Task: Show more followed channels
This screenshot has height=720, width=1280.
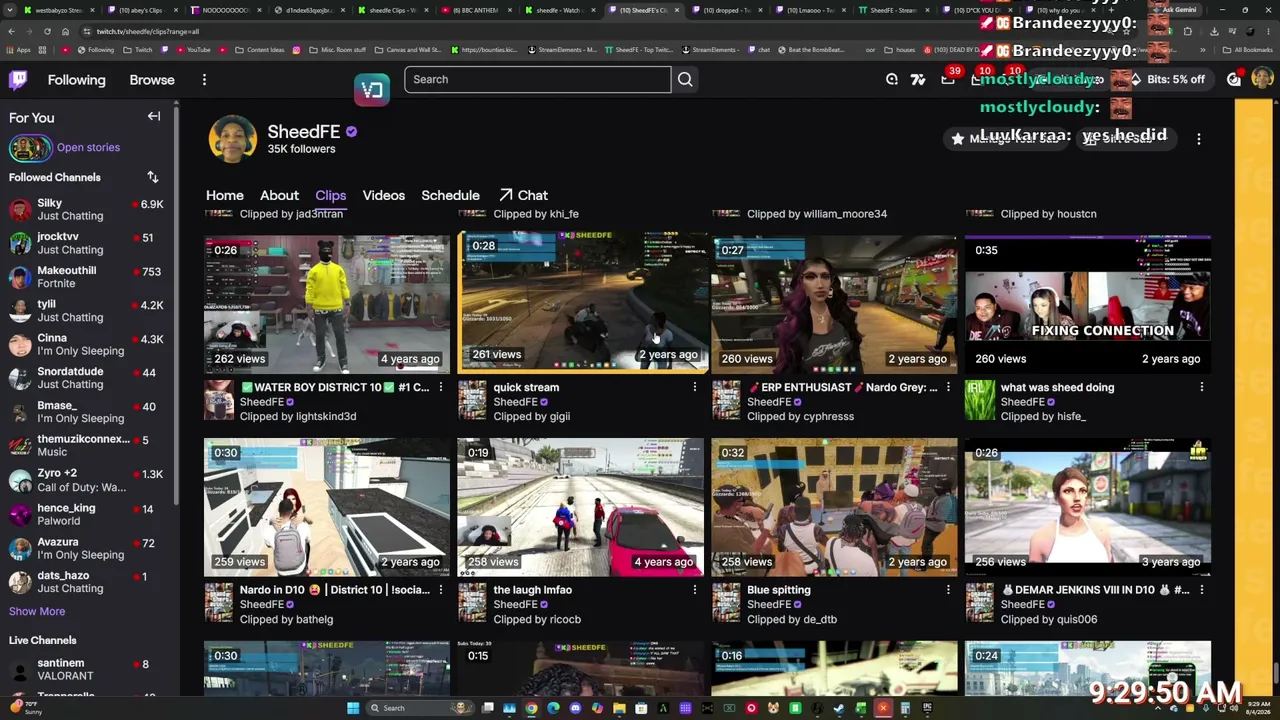Action: point(37,611)
